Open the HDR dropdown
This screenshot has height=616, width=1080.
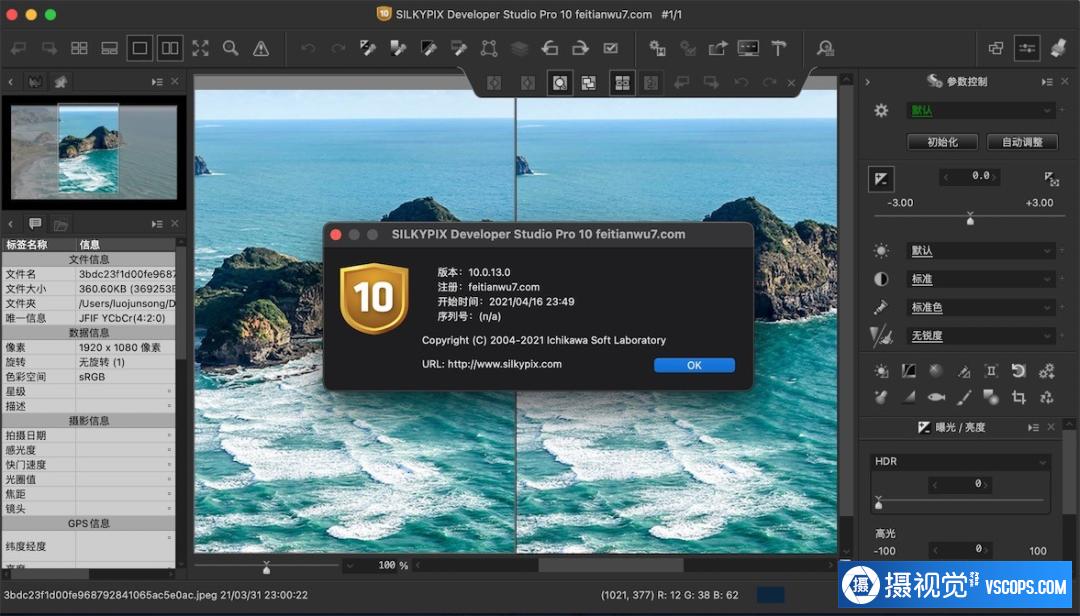click(x=960, y=462)
